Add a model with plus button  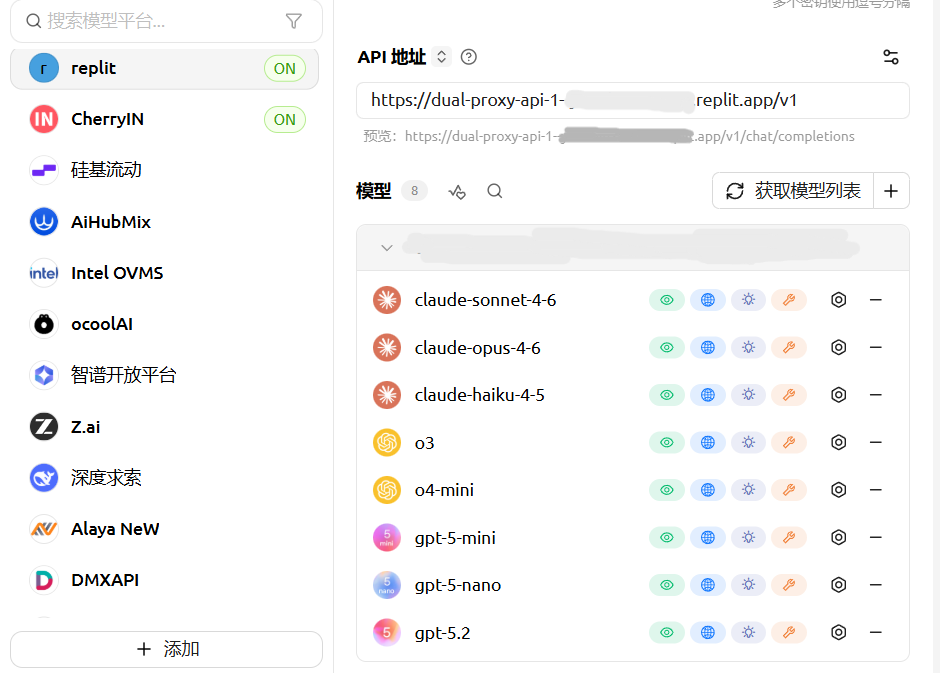(891, 191)
